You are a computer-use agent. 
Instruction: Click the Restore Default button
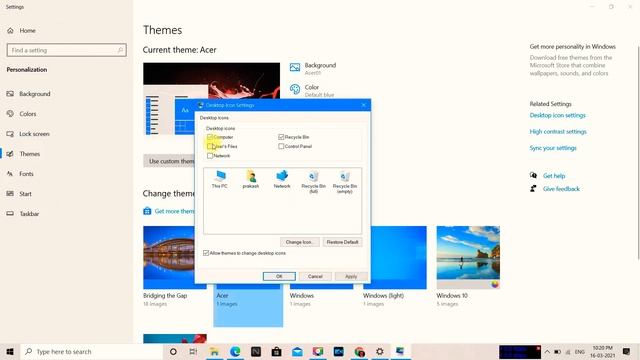(x=342, y=242)
